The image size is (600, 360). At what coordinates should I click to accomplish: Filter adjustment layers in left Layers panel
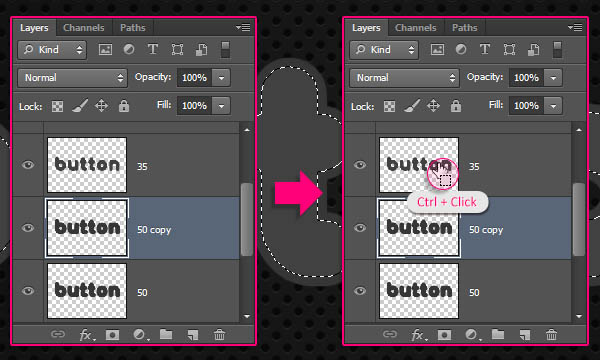129,49
